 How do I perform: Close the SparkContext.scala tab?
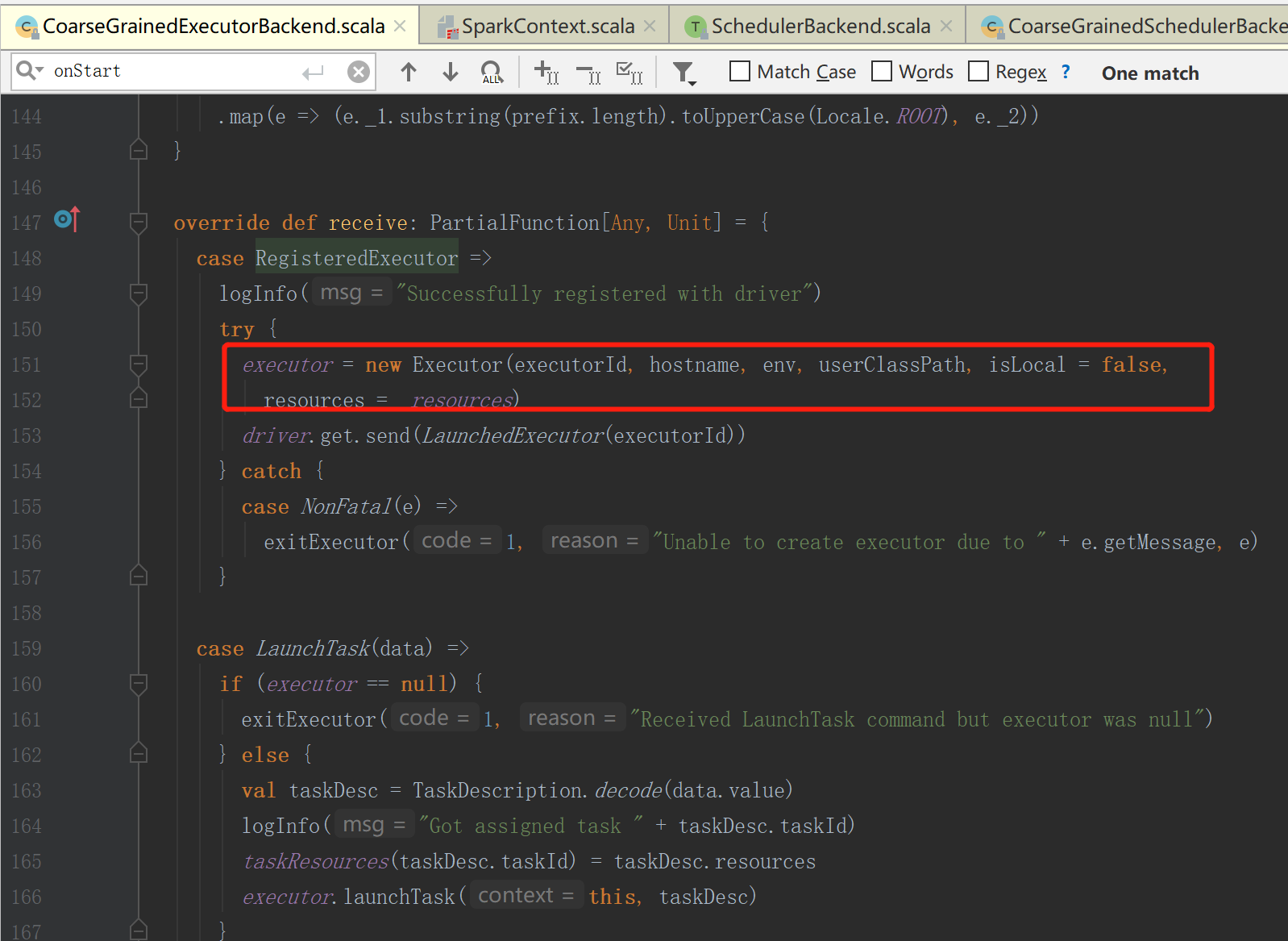pos(650,27)
